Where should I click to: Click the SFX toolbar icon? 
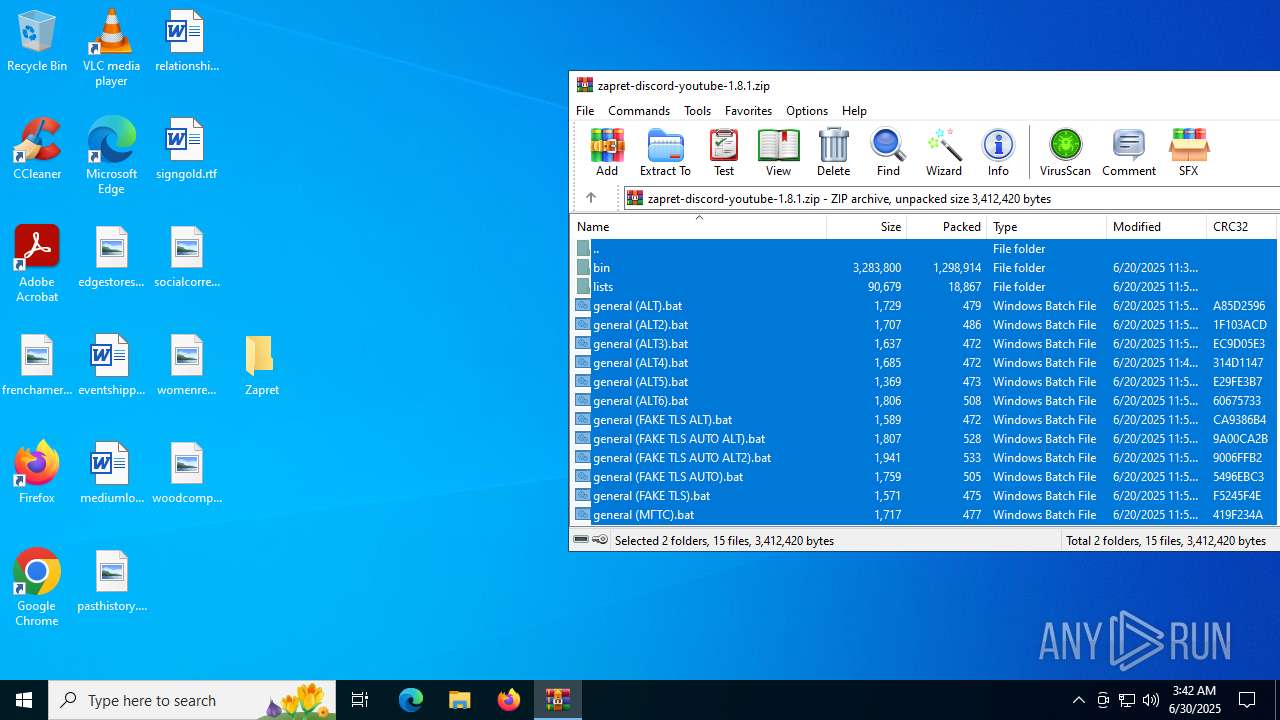coord(1188,153)
